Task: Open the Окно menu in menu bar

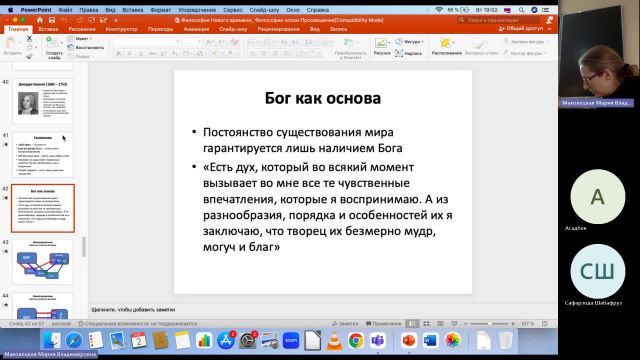Action: pos(293,9)
